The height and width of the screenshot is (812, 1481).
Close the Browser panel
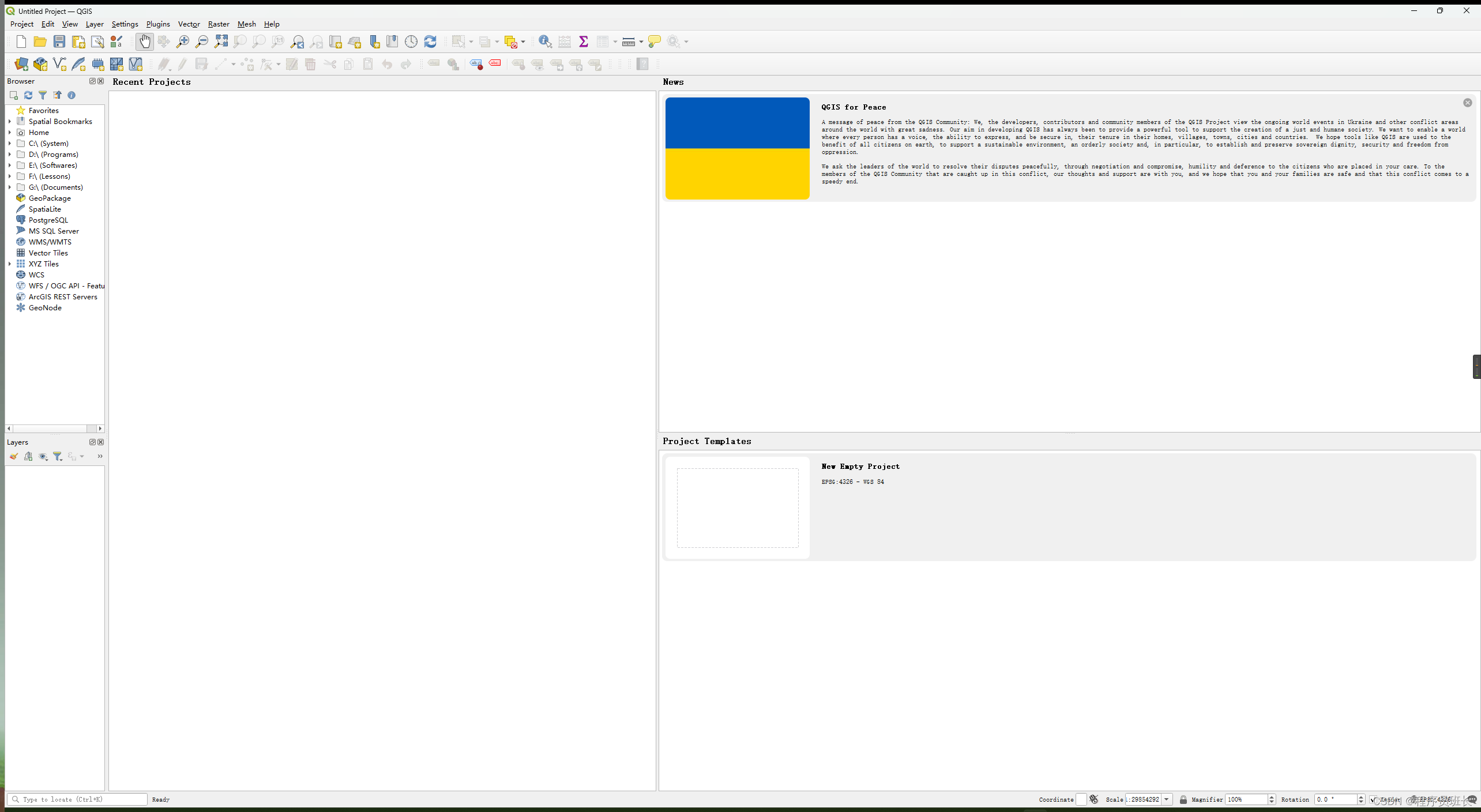pyautogui.click(x=101, y=81)
